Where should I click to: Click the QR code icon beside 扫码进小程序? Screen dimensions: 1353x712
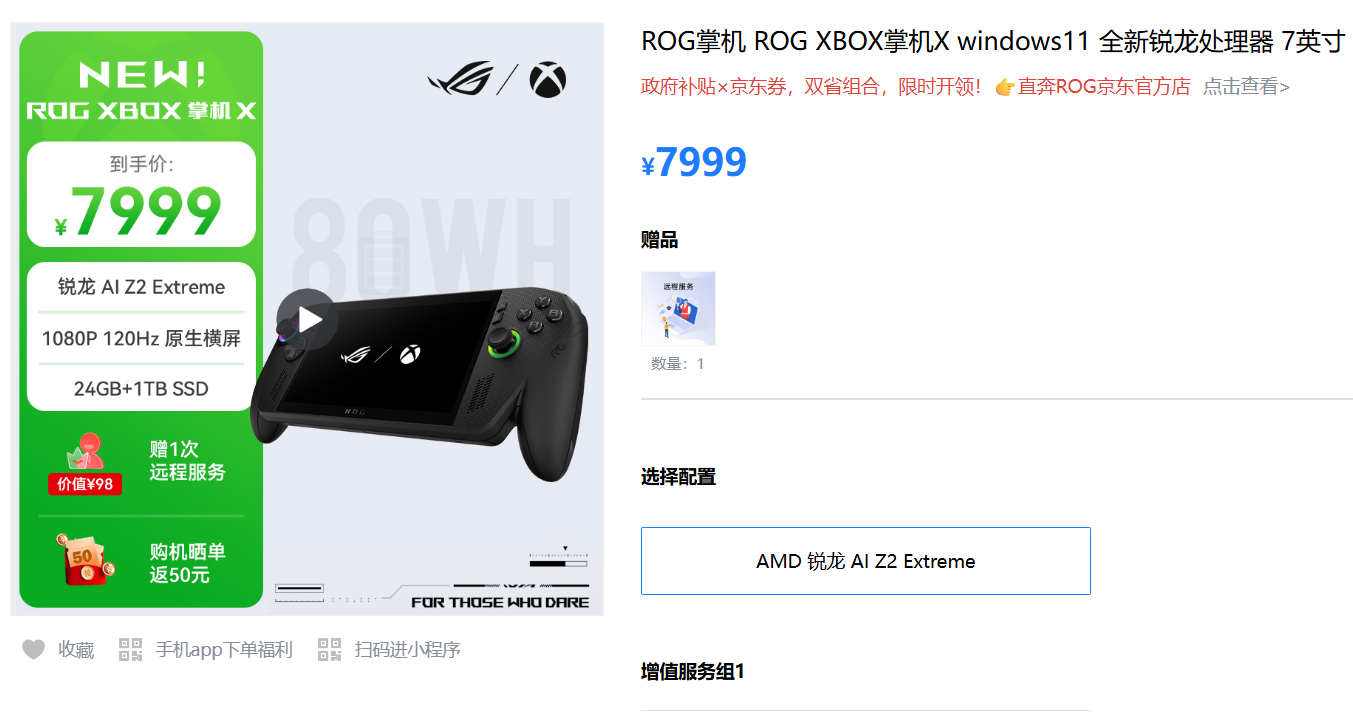(x=330, y=650)
